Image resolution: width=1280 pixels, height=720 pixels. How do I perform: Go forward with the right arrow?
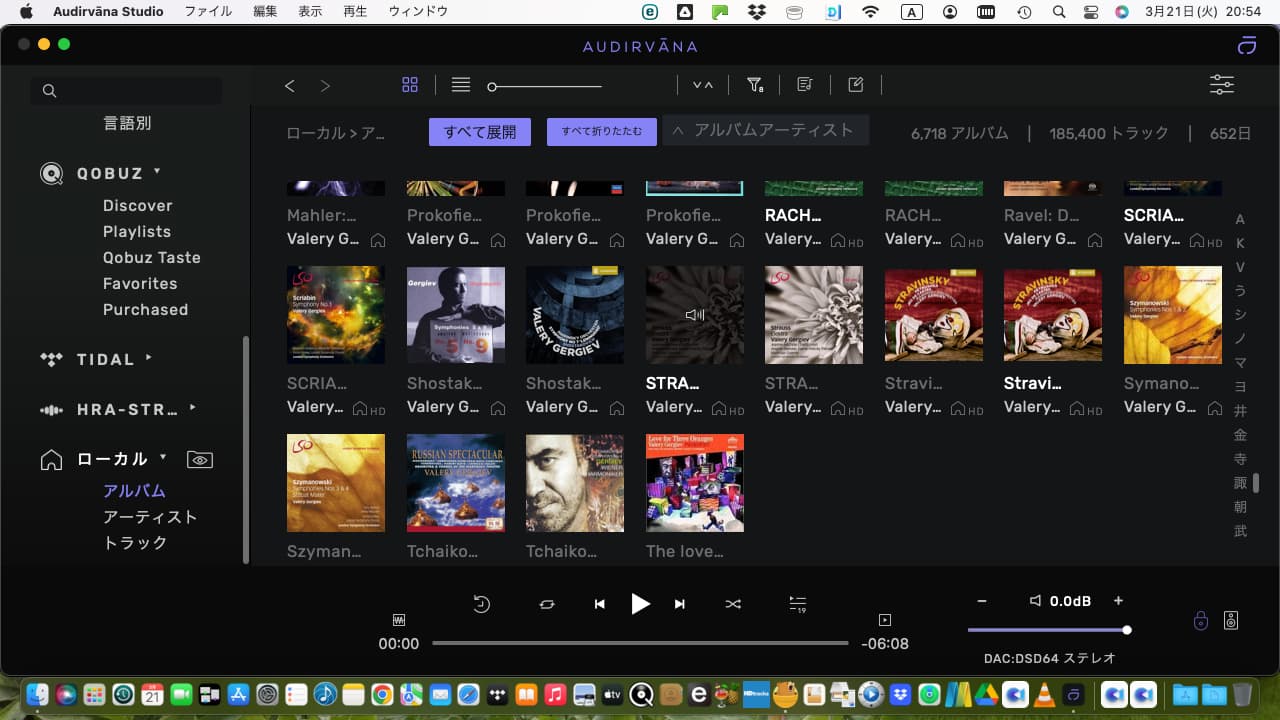(325, 86)
